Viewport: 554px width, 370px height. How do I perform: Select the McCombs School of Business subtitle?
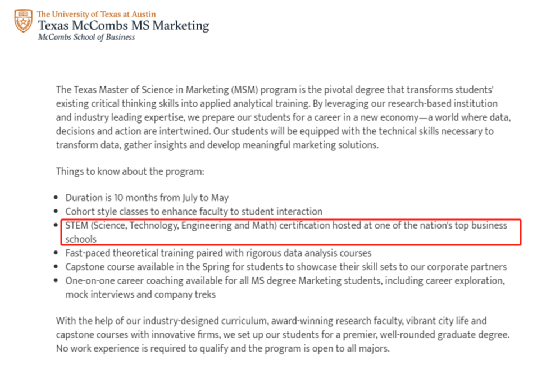[86, 37]
